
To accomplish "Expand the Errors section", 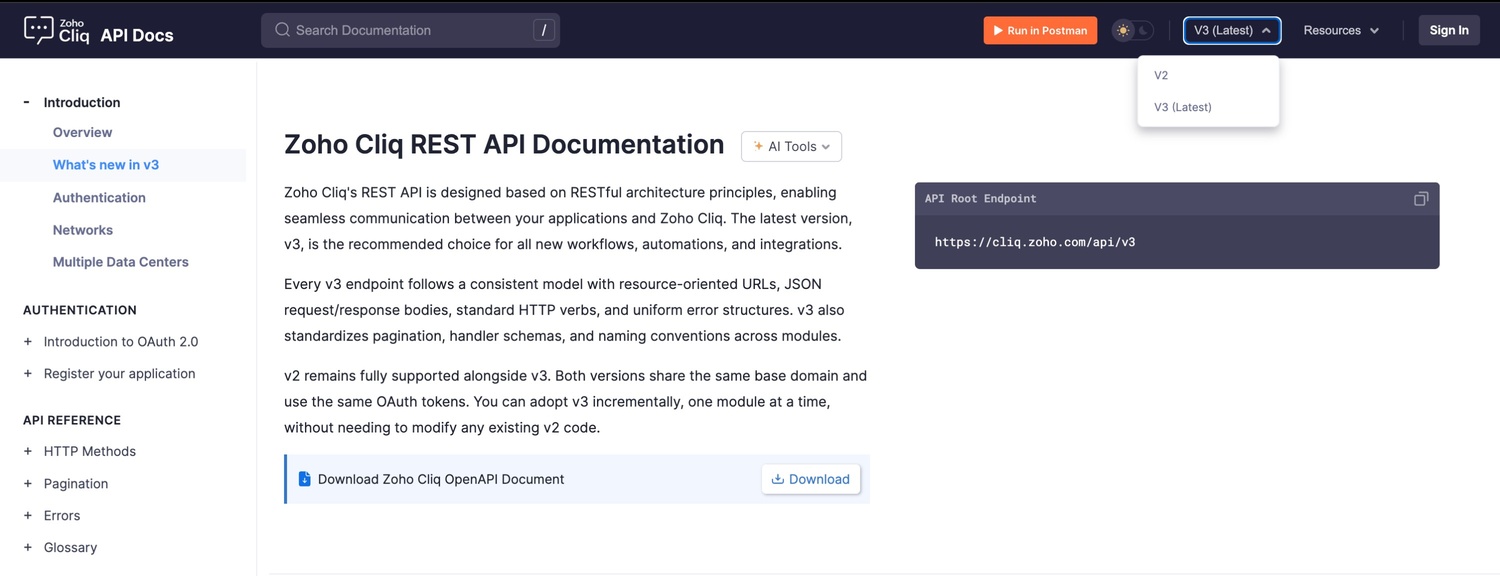I will pos(27,516).
